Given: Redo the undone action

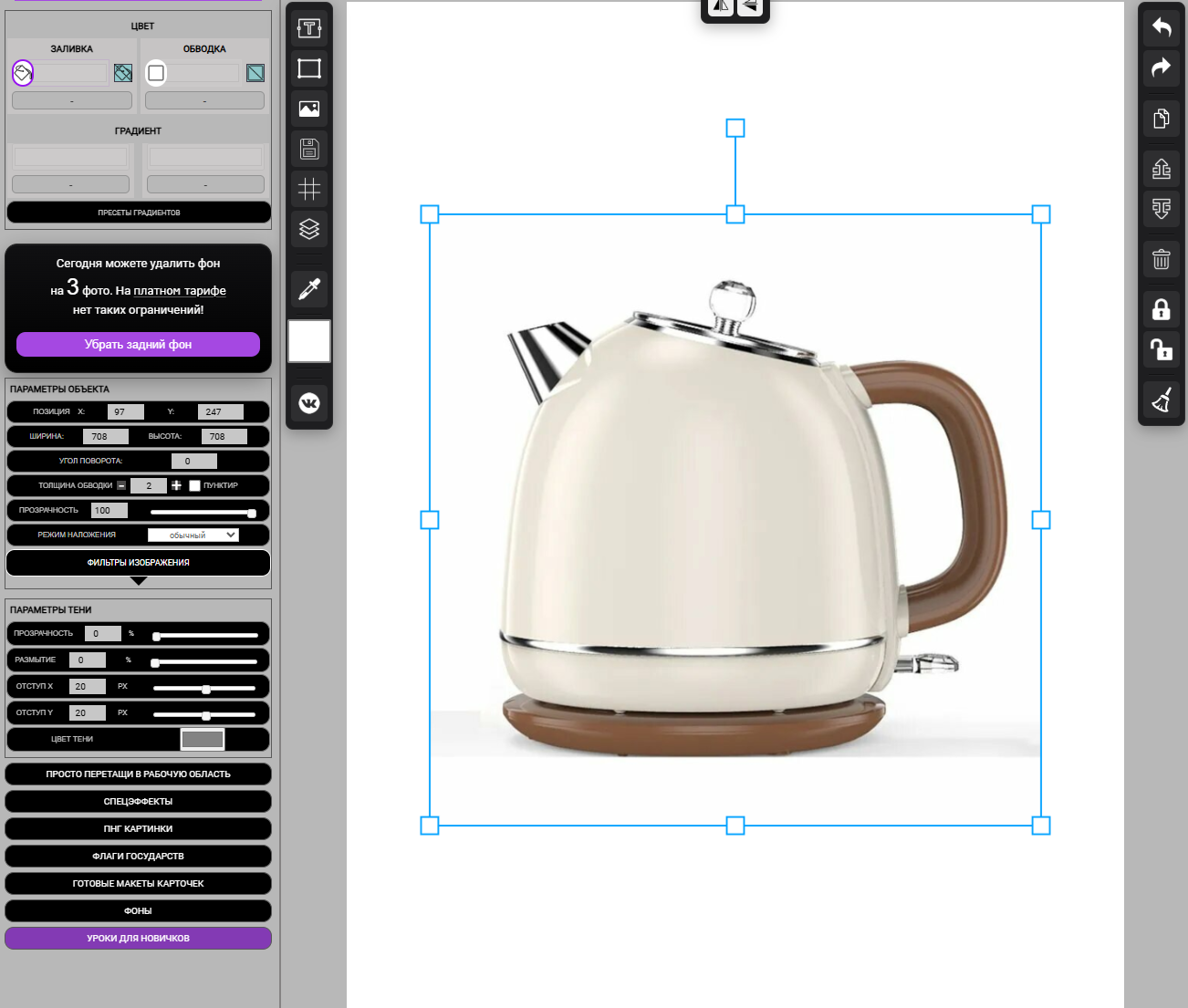Looking at the screenshot, I should point(1161,68).
